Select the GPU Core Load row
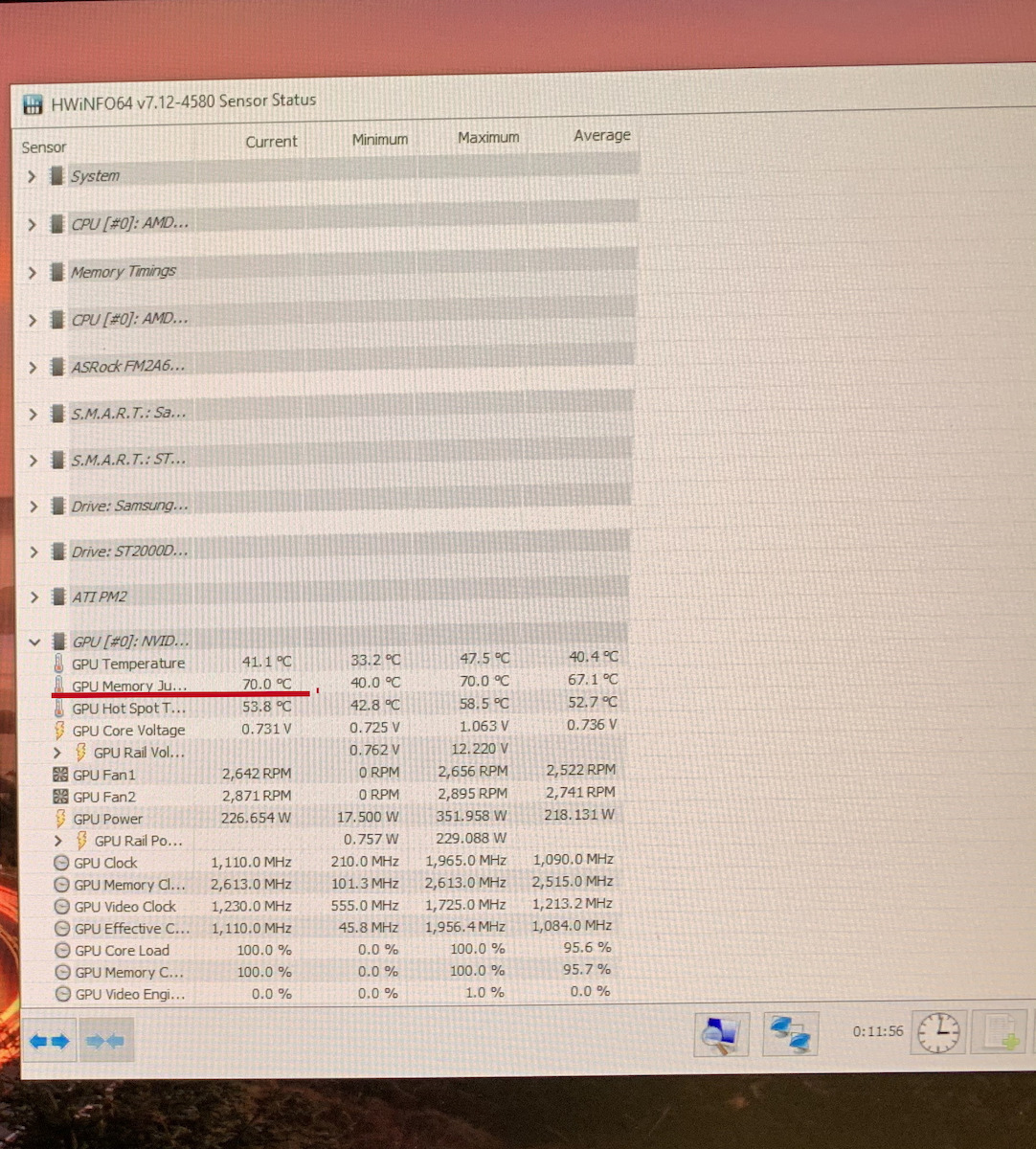1036x1149 pixels. (335, 950)
